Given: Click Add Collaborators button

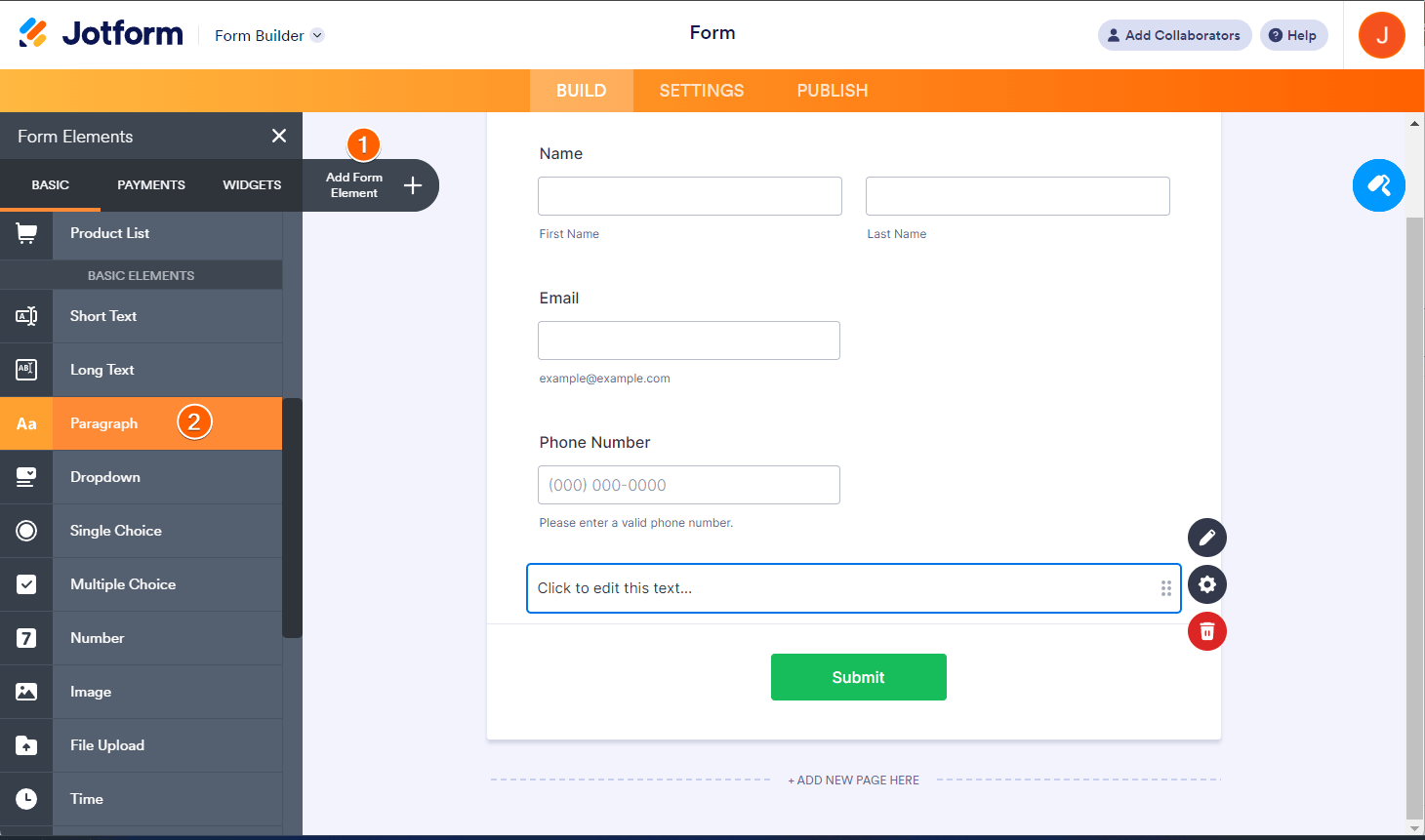Looking at the screenshot, I should pos(1175,35).
